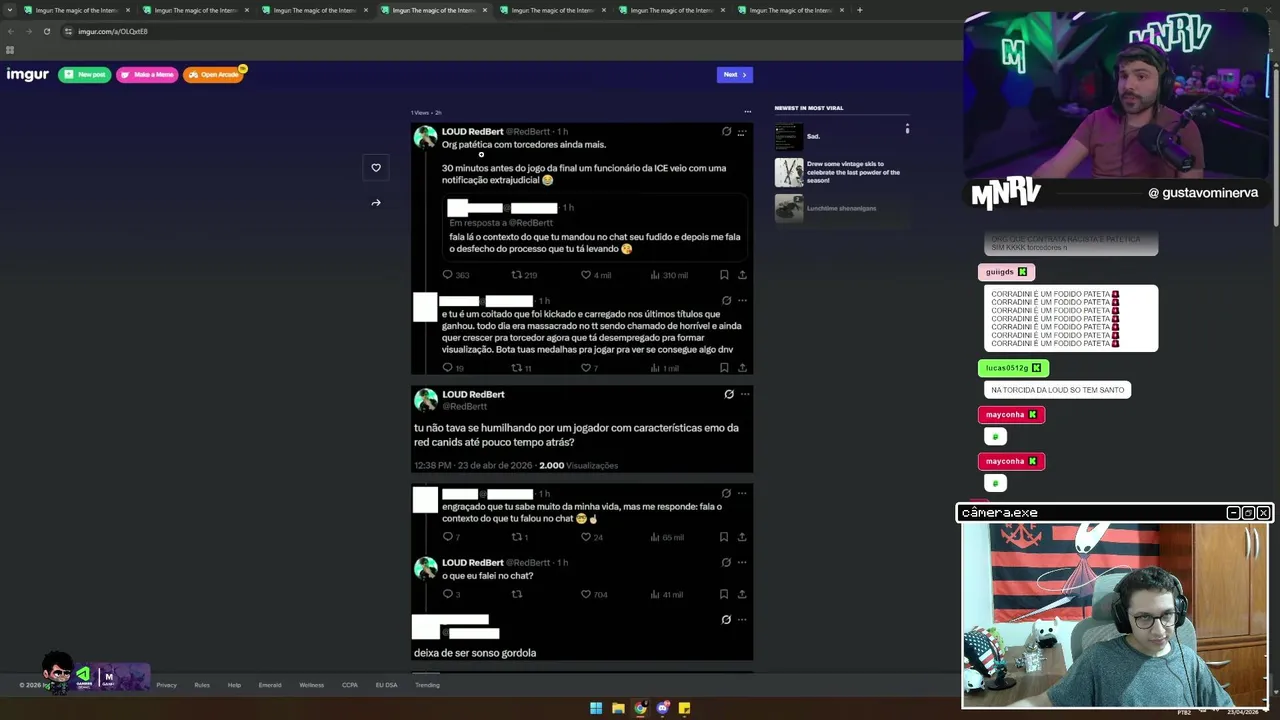Go to the Next post
1280x720 pixels.
[735, 75]
